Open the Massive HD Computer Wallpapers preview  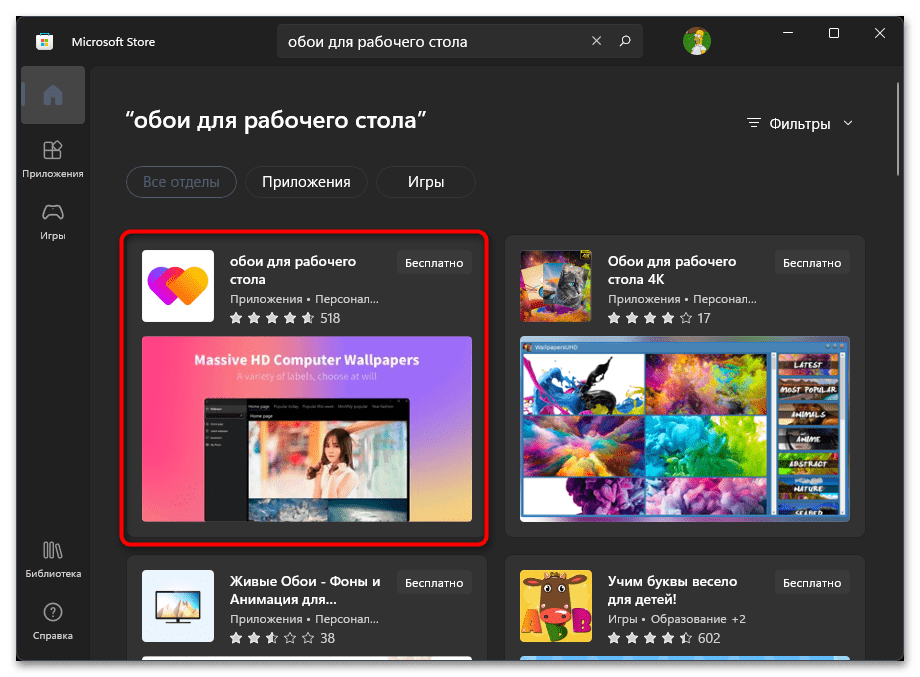point(307,429)
